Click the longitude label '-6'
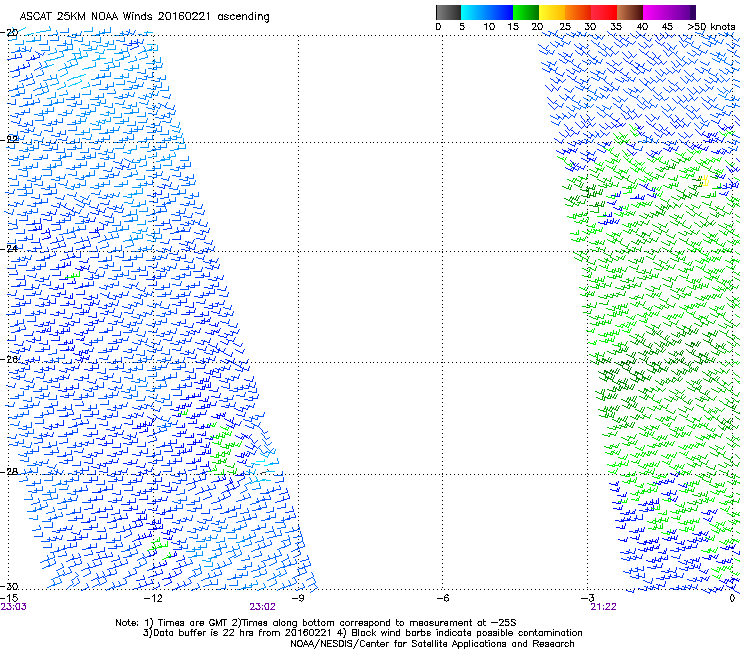Screen dimensions: 740x650 coord(443,598)
